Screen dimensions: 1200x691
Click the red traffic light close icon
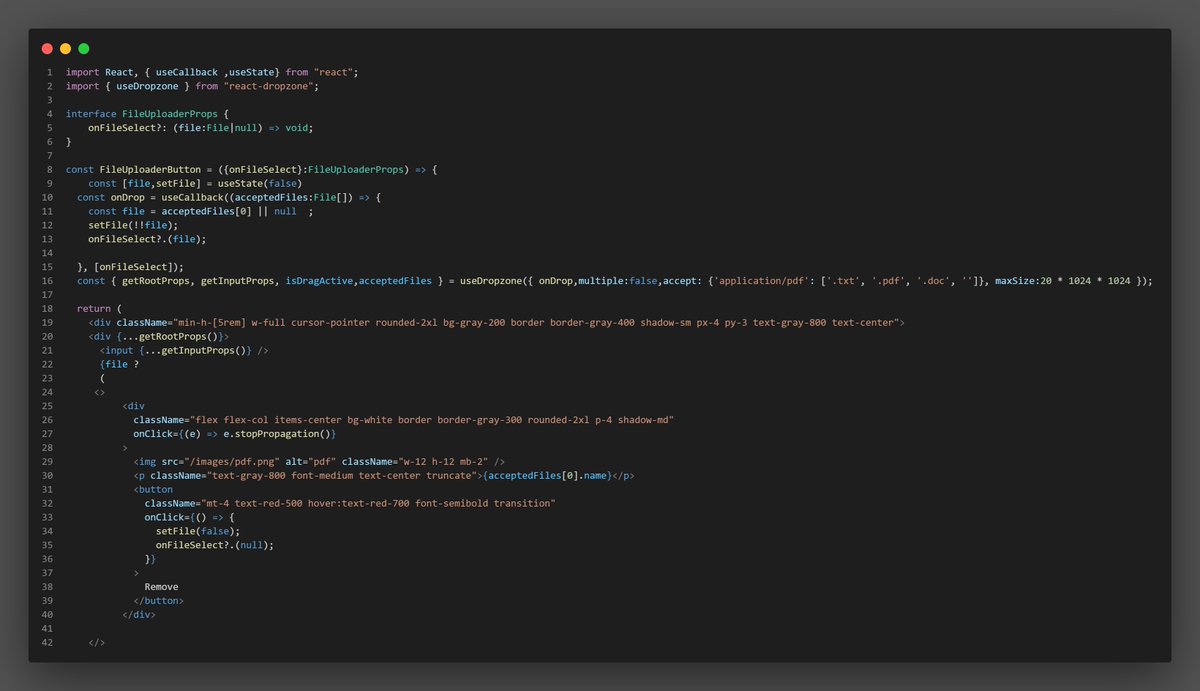point(46,48)
